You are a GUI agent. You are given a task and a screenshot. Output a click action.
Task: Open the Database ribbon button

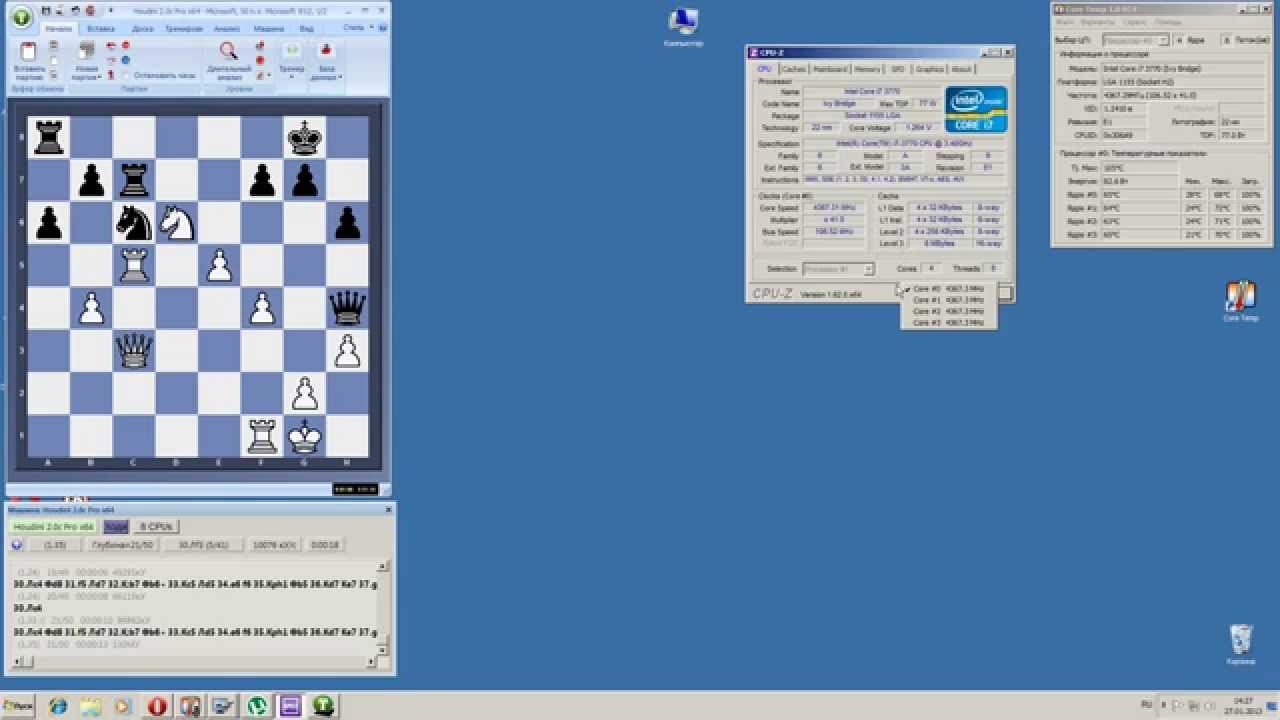tap(325, 60)
